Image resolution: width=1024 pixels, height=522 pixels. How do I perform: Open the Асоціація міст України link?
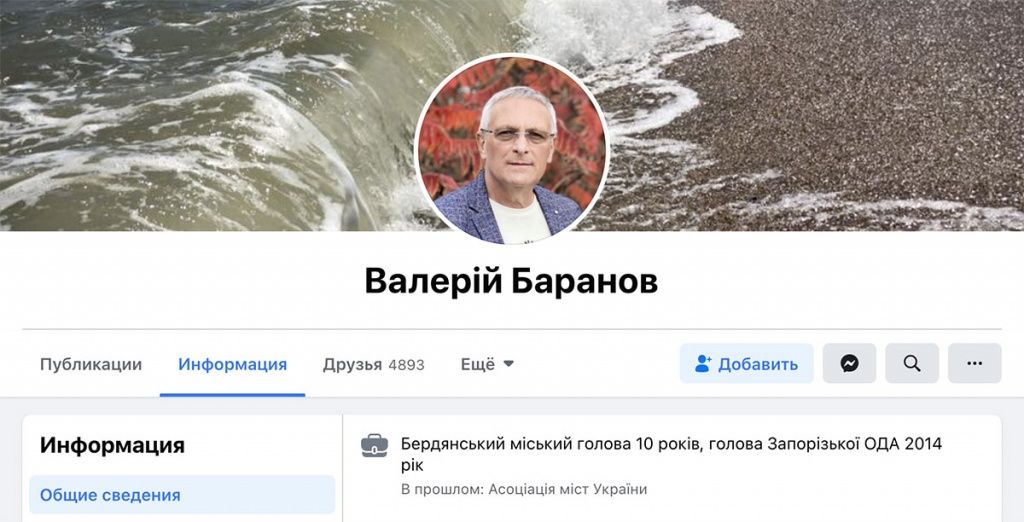point(568,489)
